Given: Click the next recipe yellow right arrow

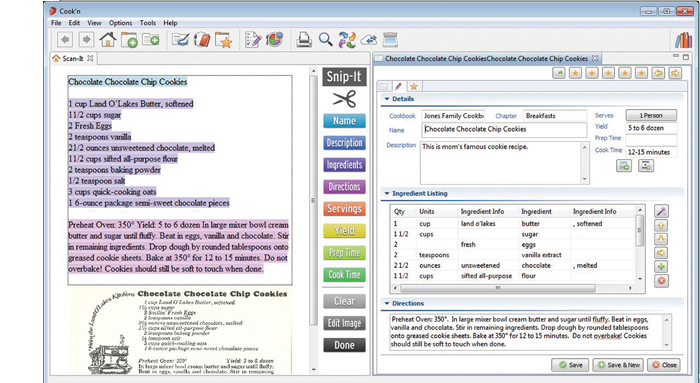Looking at the screenshot, I should click(x=675, y=73).
